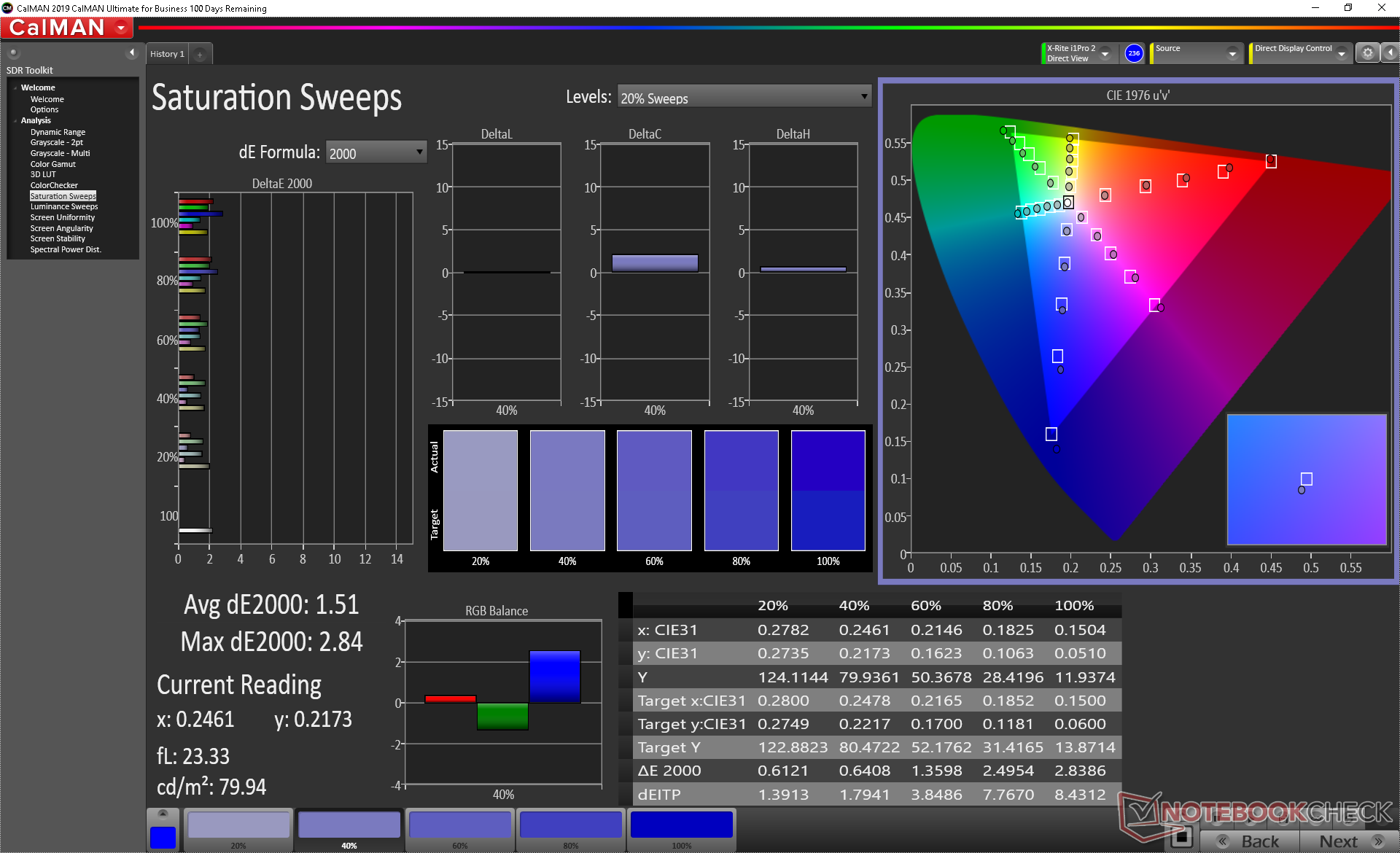Collapse the right panel arrow icon
The height and width of the screenshot is (853, 1400).
coord(1390,53)
